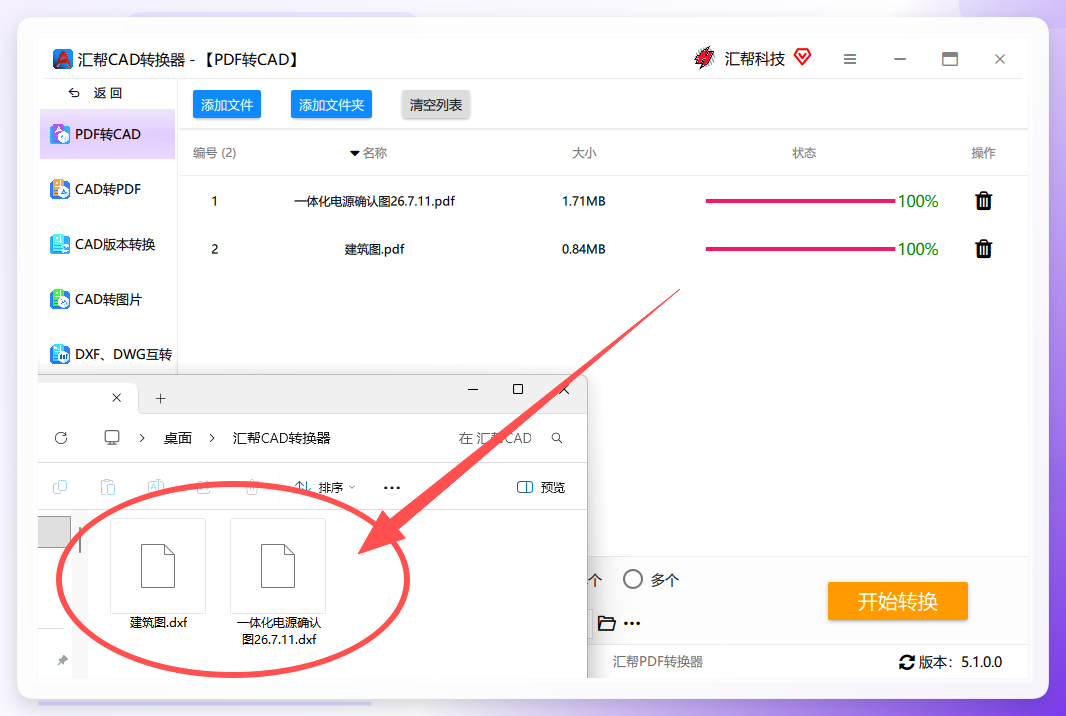
Task: Click the version refresh icon
Action: (907, 662)
